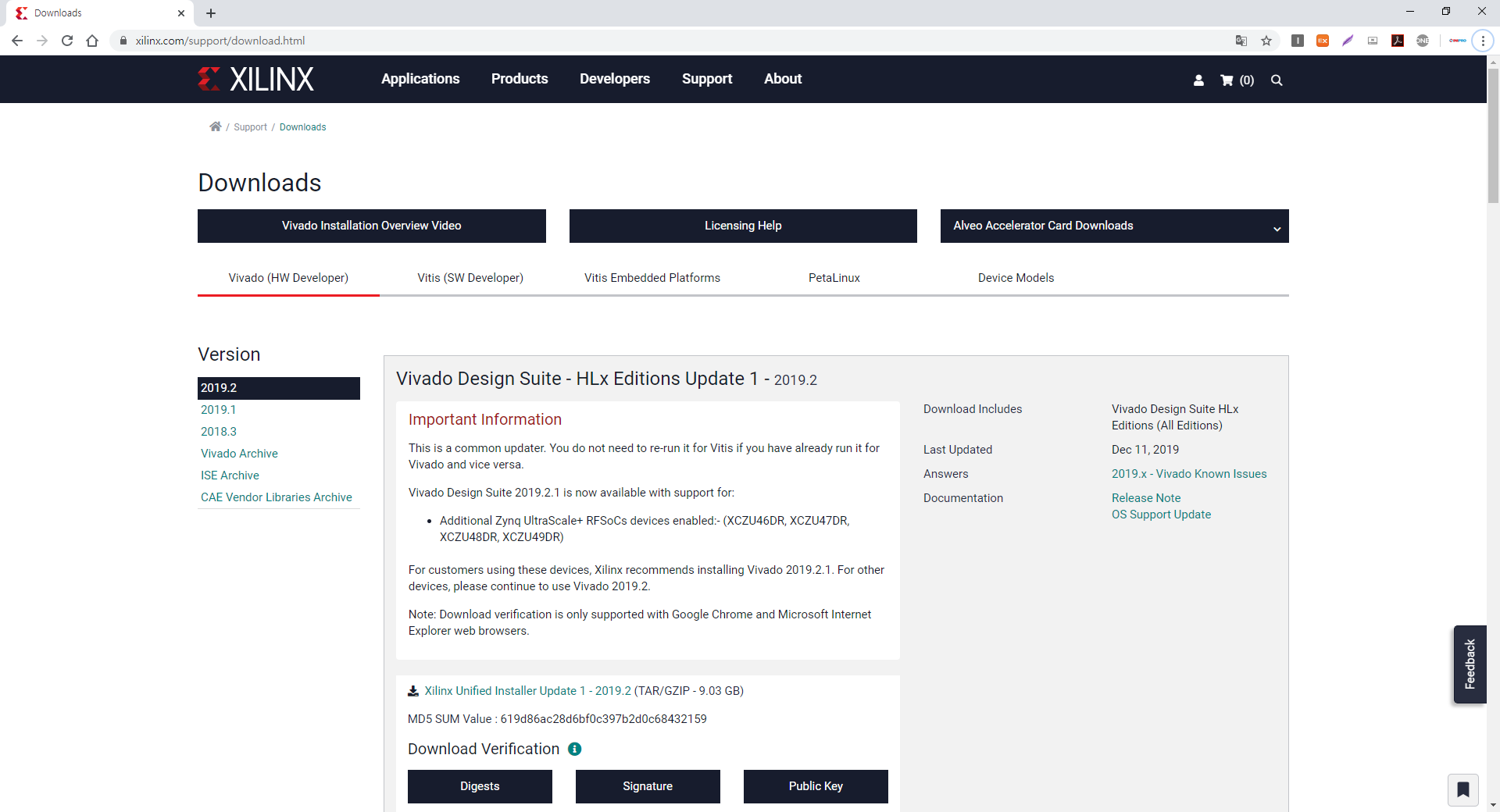Open the OS Support Update link
Image resolution: width=1500 pixels, height=812 pixels.
click(x=1161, y=515)
